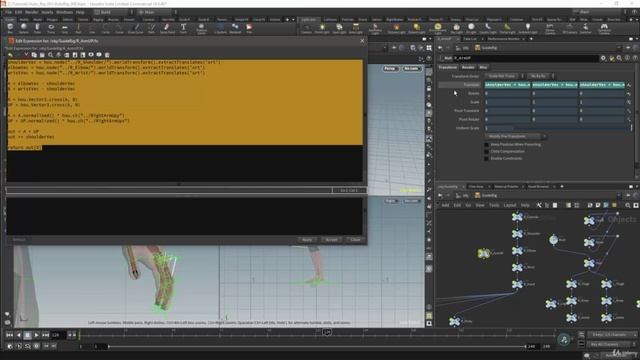Open the rotation order Rx Ry Rz dropdown
The width and height of the screenshot is (640, 360).
coord(541,76)
